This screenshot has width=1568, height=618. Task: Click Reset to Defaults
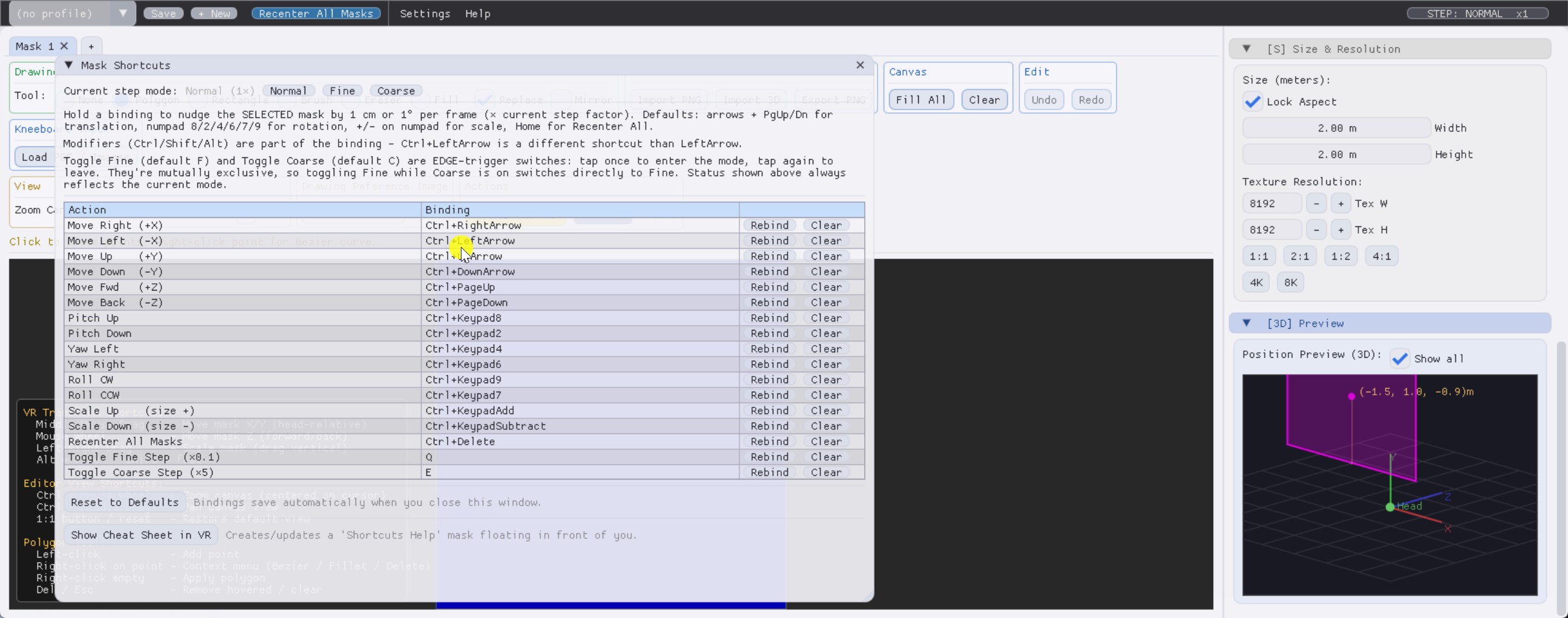click(124, 502)
